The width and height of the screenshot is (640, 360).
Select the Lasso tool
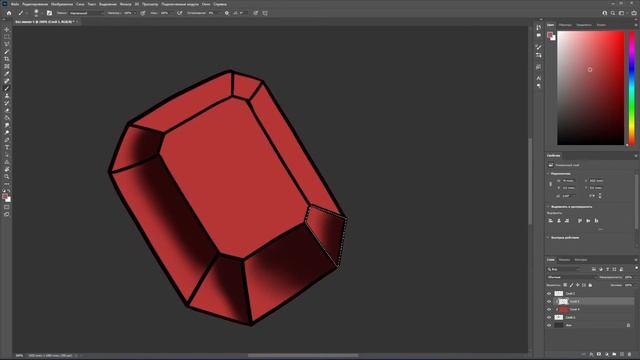point(7,44)
